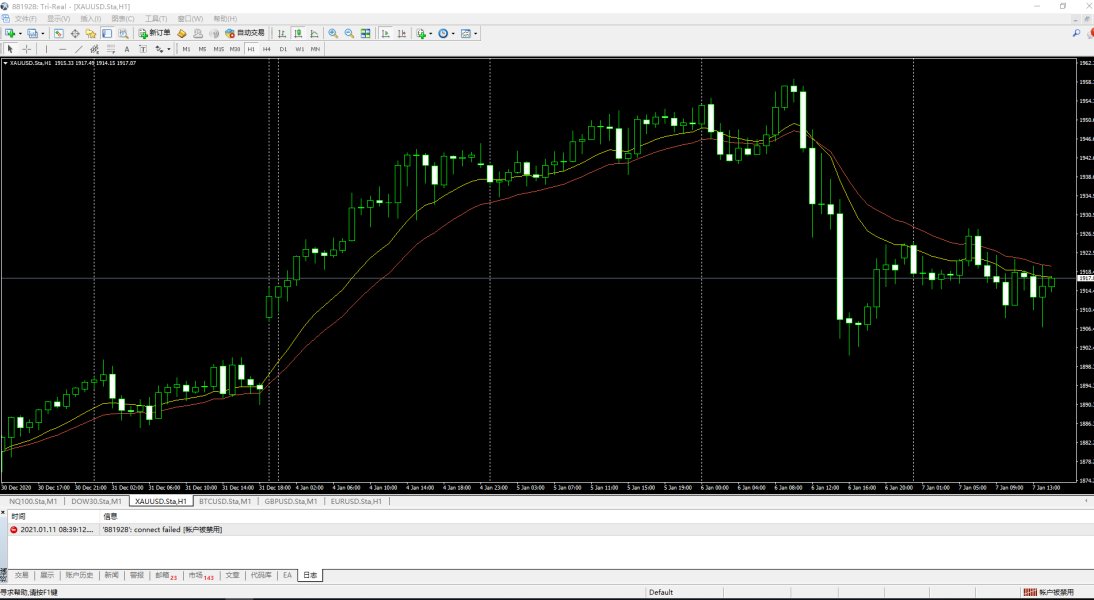Switch to the GBPUSD.Sta,M1 chart tab
The height and width of the screenshot is (600, 1094).
click(291, 501)
